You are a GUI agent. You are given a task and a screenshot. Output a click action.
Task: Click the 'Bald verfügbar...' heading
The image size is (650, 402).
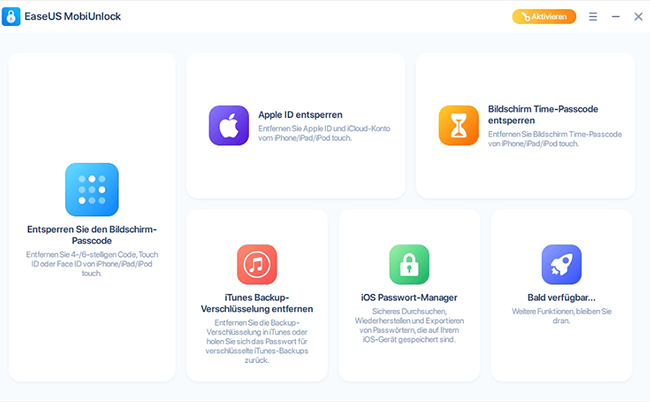pyautogui.click(x=561, y=297)
